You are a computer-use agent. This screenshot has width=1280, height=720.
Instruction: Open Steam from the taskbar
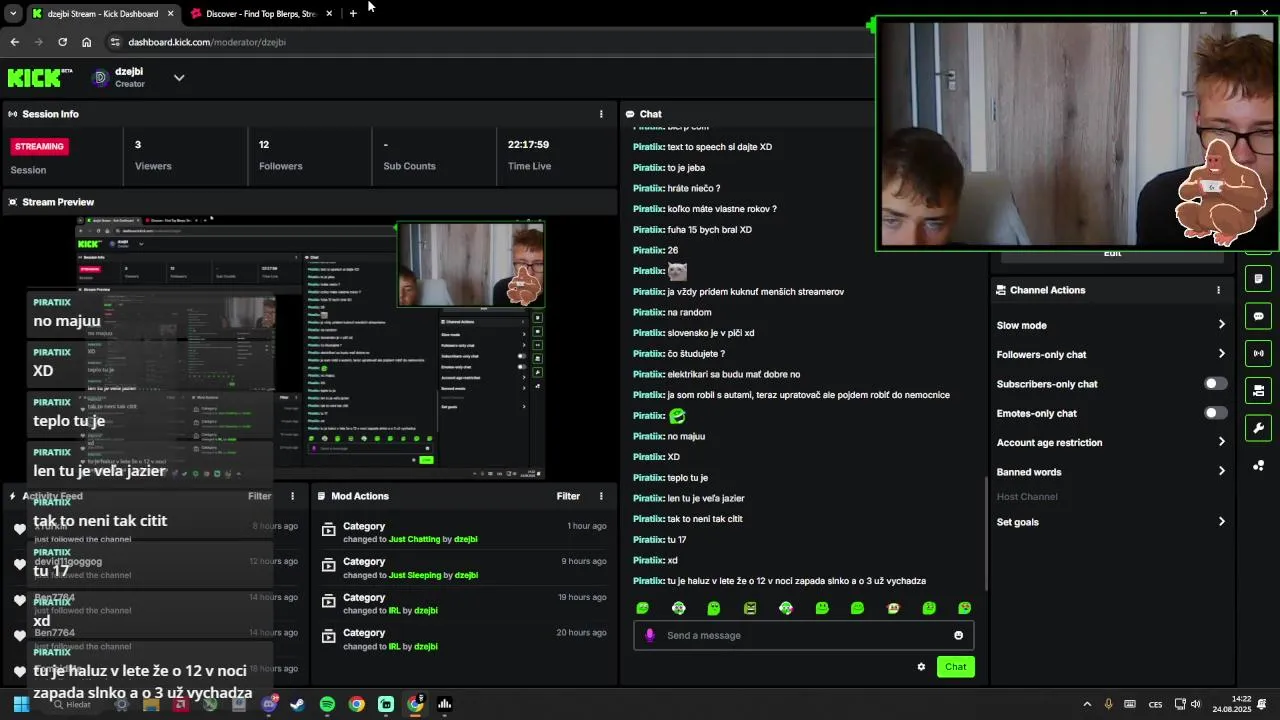[298, 704]
